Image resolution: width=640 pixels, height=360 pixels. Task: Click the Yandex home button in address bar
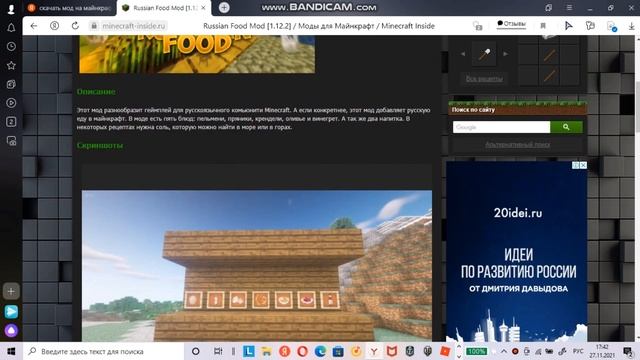click(54, 26)
